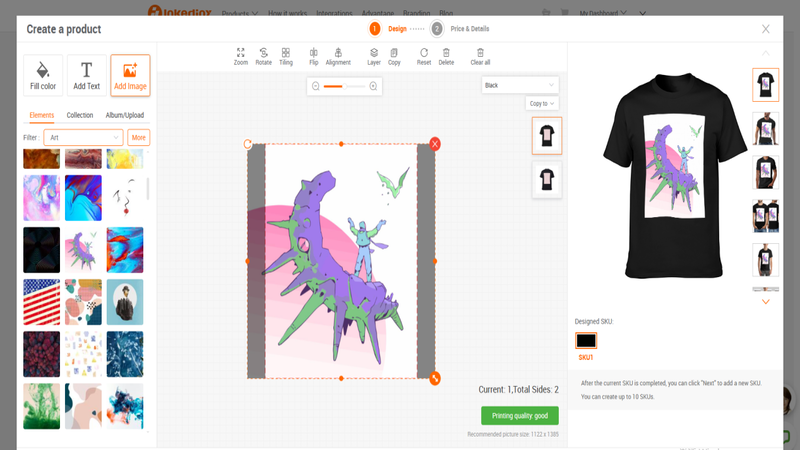Screen dimensions: 800x450
Task: Select the Fill color tool
Action: (x=43, y=76)
